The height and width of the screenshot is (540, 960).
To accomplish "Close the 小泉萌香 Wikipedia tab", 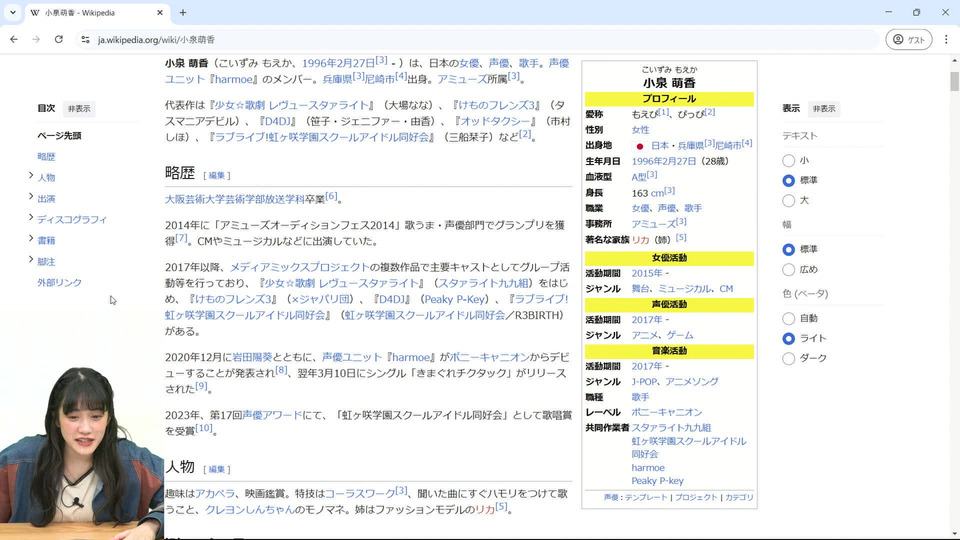I will click(x=160, y=12).
